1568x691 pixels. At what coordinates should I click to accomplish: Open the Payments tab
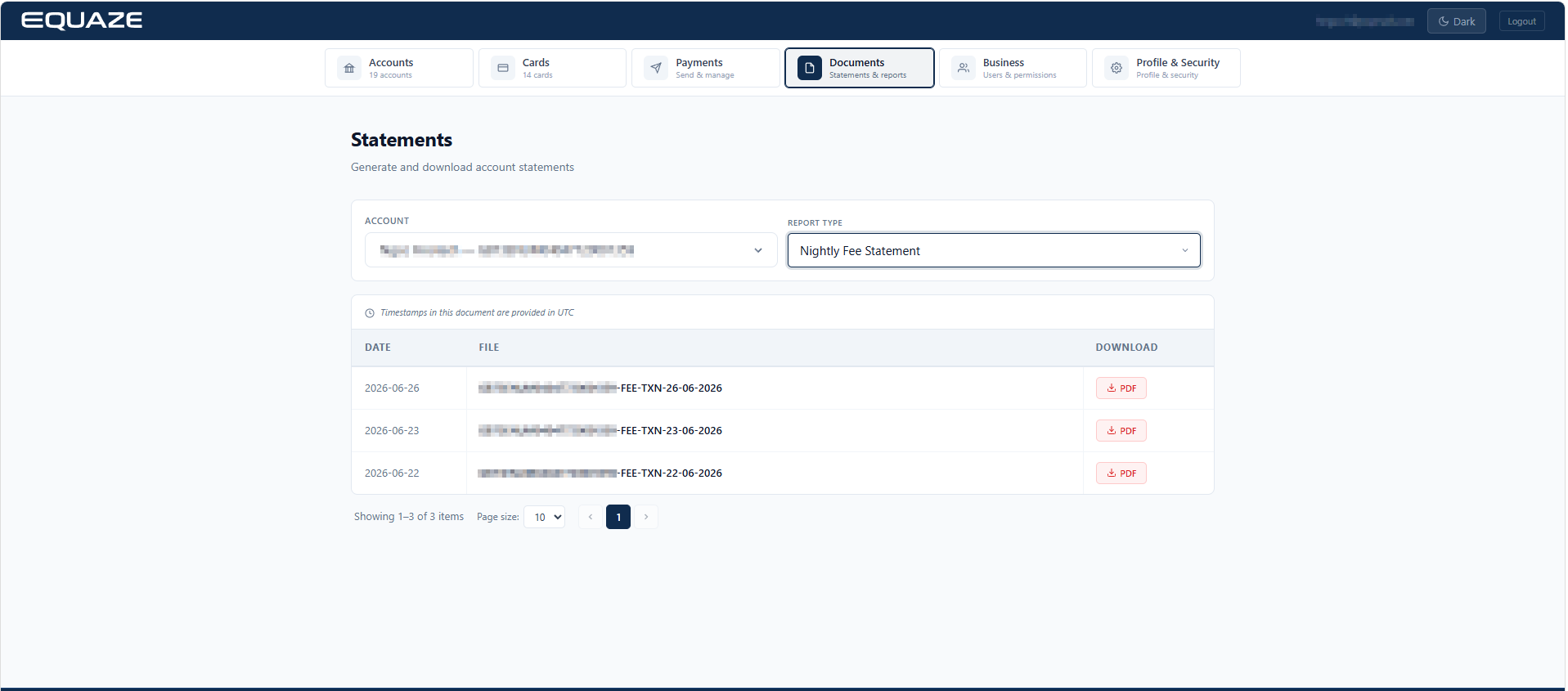pyautogui.click(x=705, y=68)
